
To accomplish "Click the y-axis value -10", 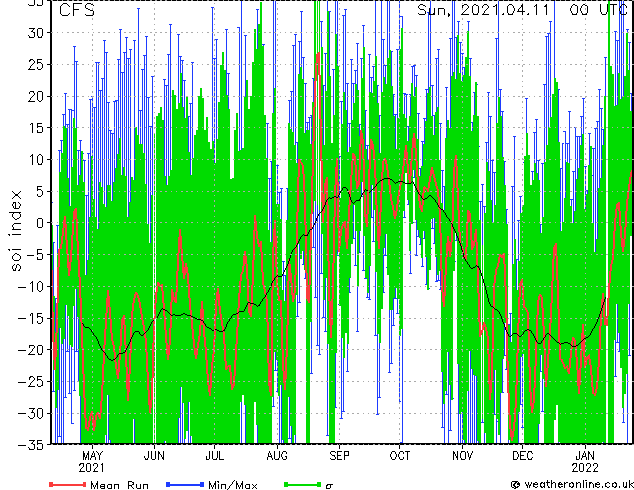I will tap(32, 287).
